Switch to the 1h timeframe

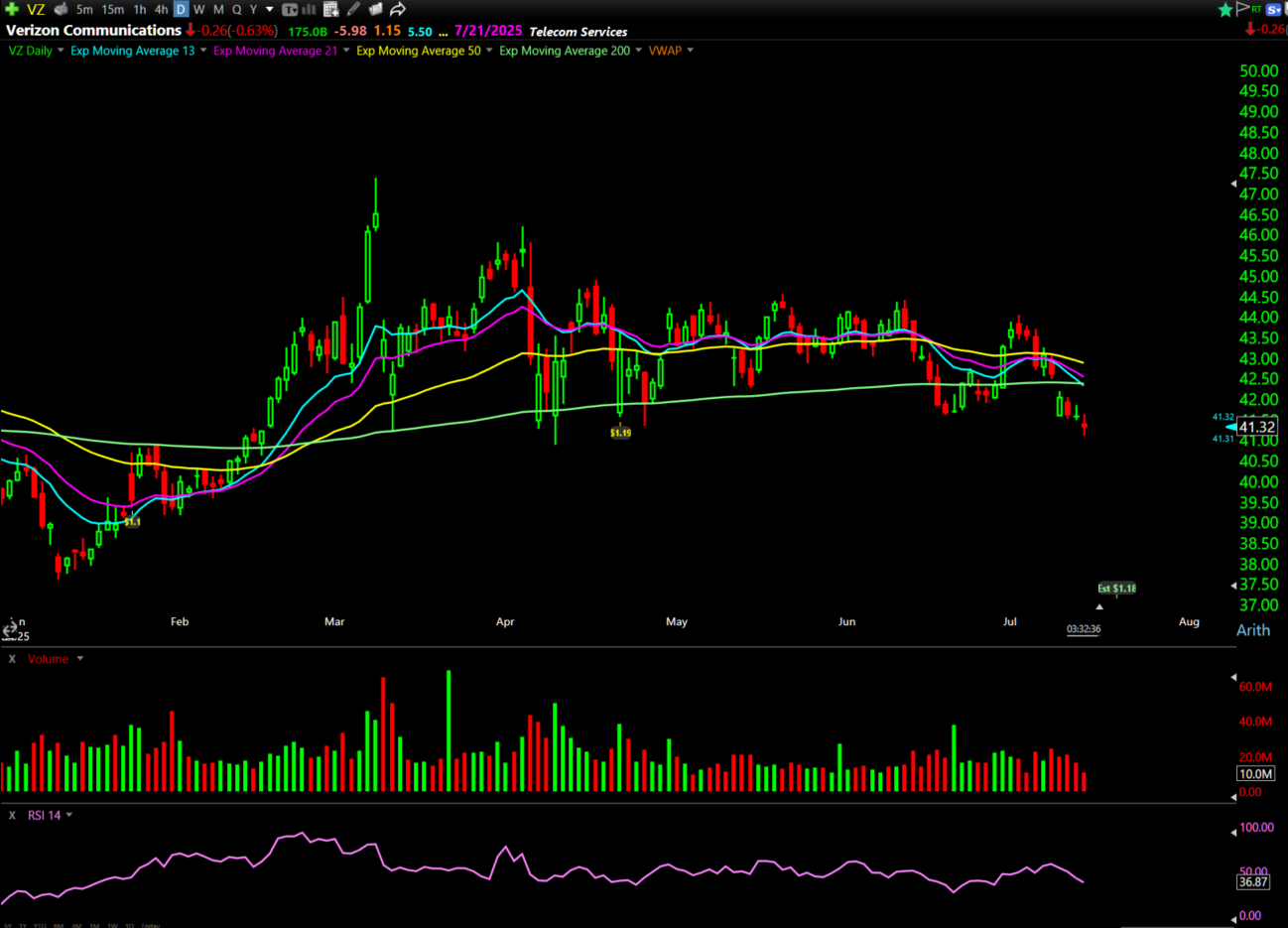[x=140, y=9]
